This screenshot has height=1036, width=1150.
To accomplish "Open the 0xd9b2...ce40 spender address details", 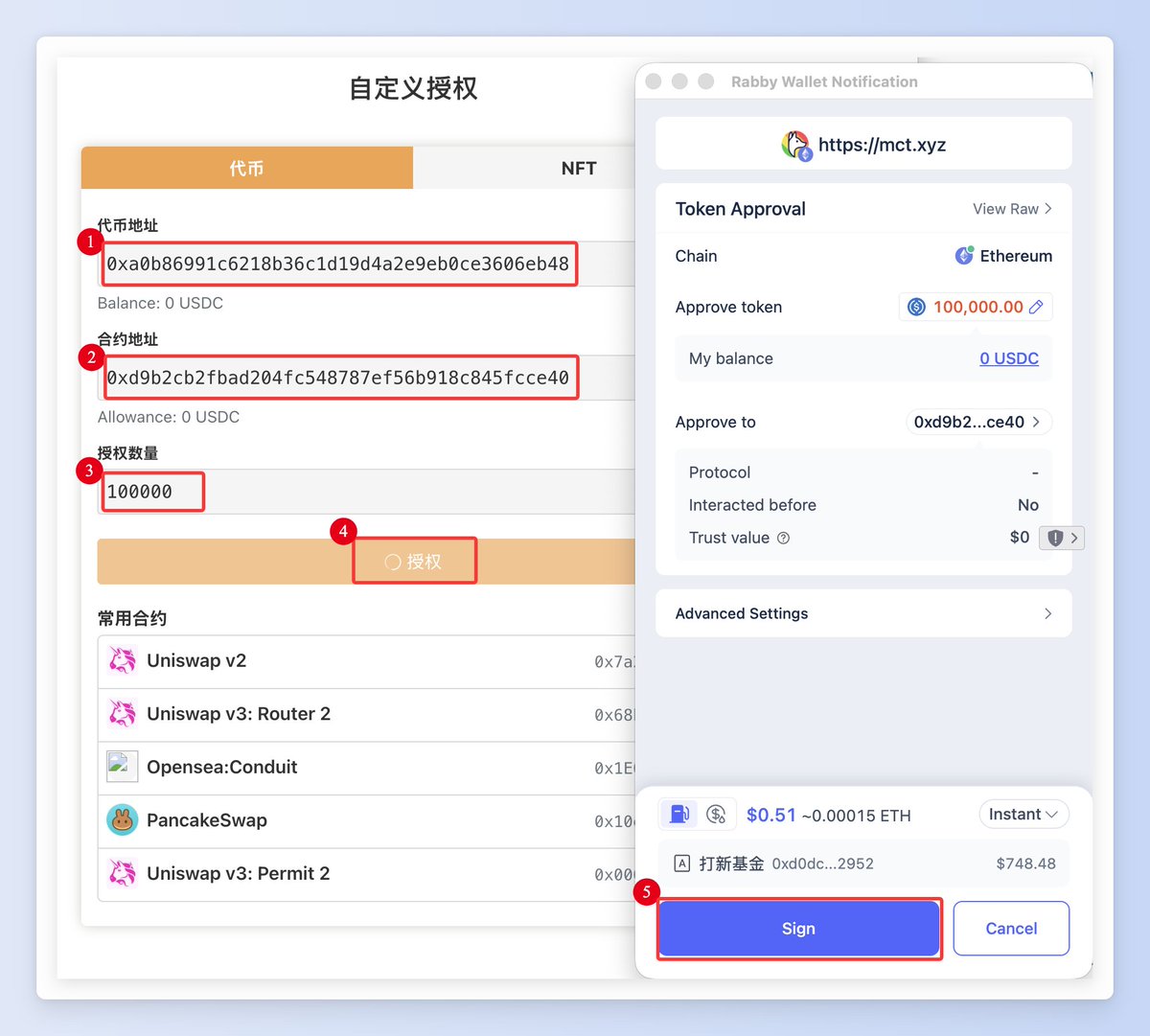I will pyautogui.click(x=978, y=422).
